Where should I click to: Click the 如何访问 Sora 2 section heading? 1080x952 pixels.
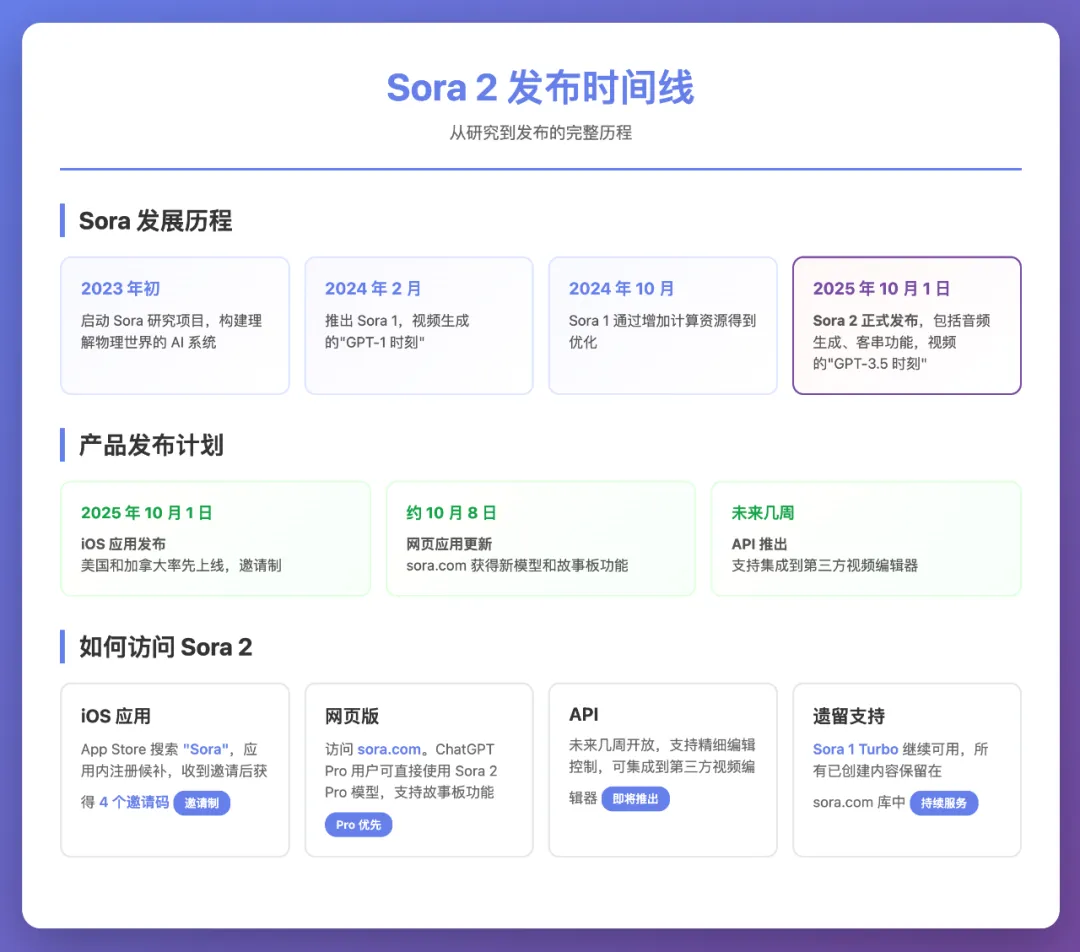(165, 647)
